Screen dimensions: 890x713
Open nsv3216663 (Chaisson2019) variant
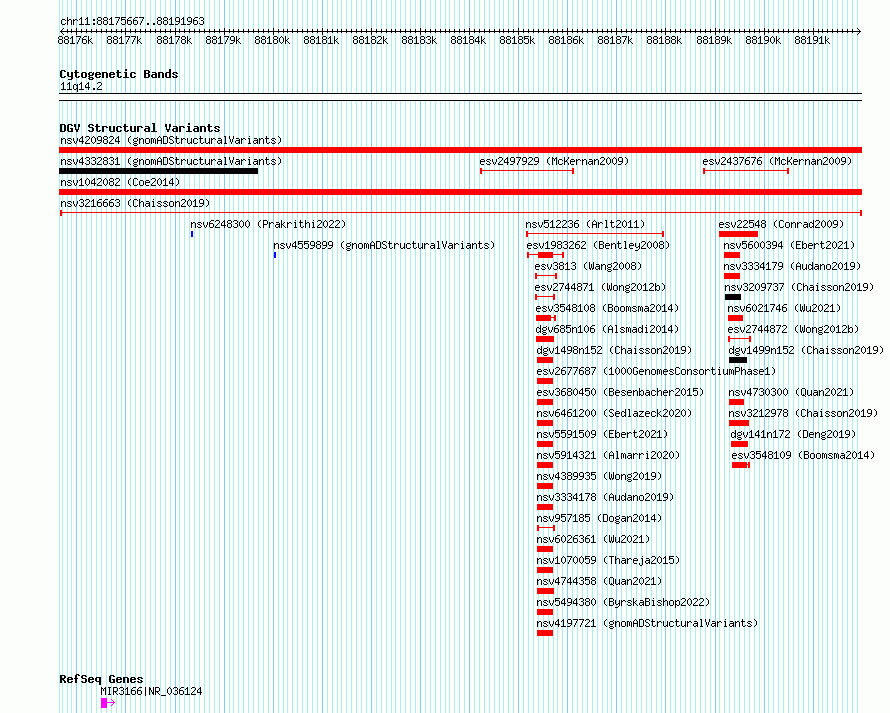135,203
